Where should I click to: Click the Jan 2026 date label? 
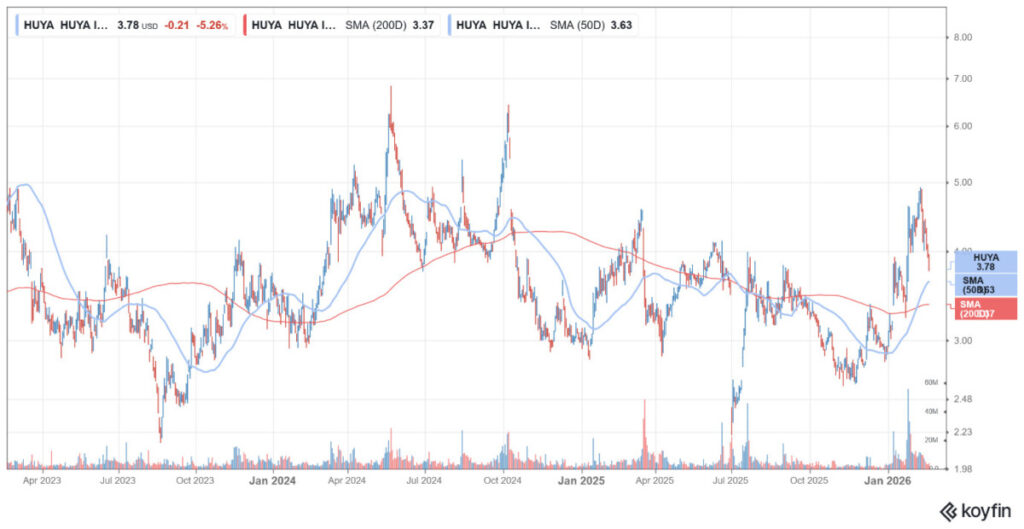coord(887,481)
